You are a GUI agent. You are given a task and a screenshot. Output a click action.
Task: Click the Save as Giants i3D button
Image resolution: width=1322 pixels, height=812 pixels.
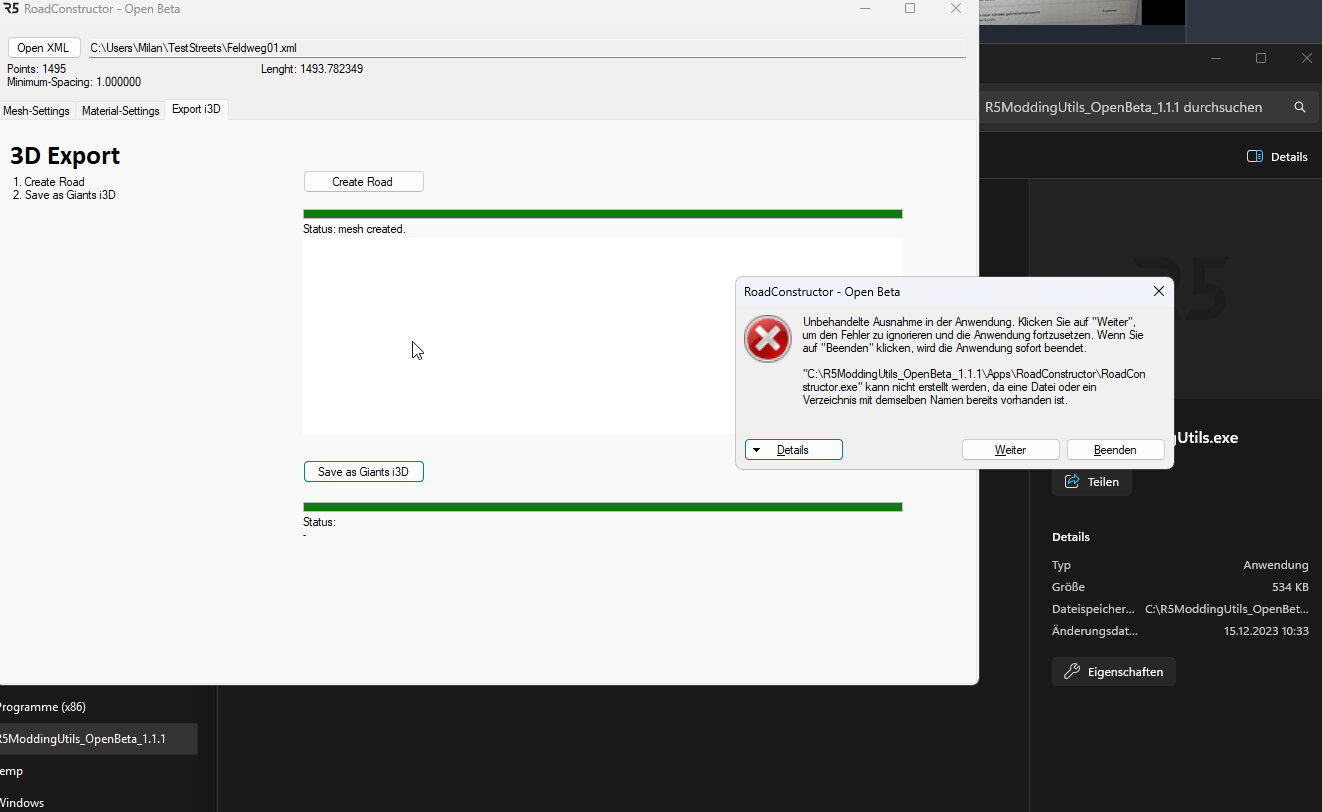click(x=363, y=472)
